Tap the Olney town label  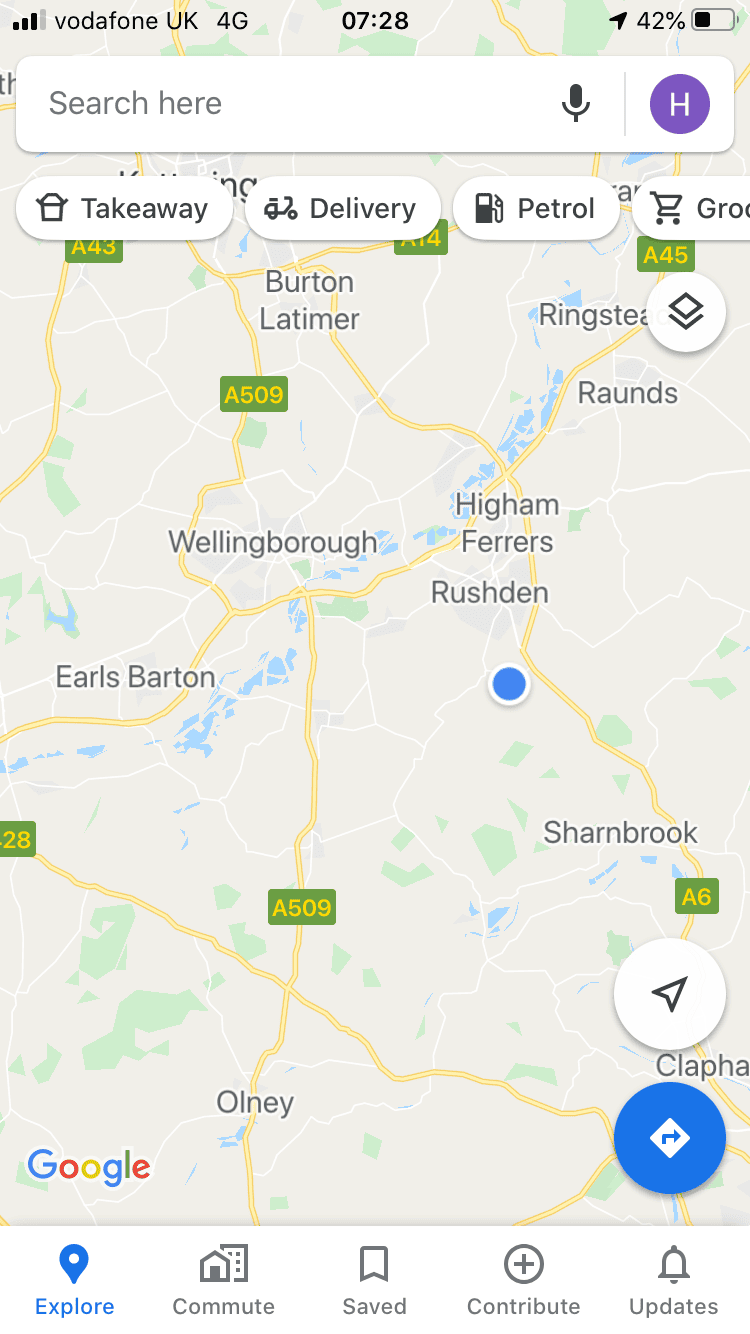(x=256, y=1103)
